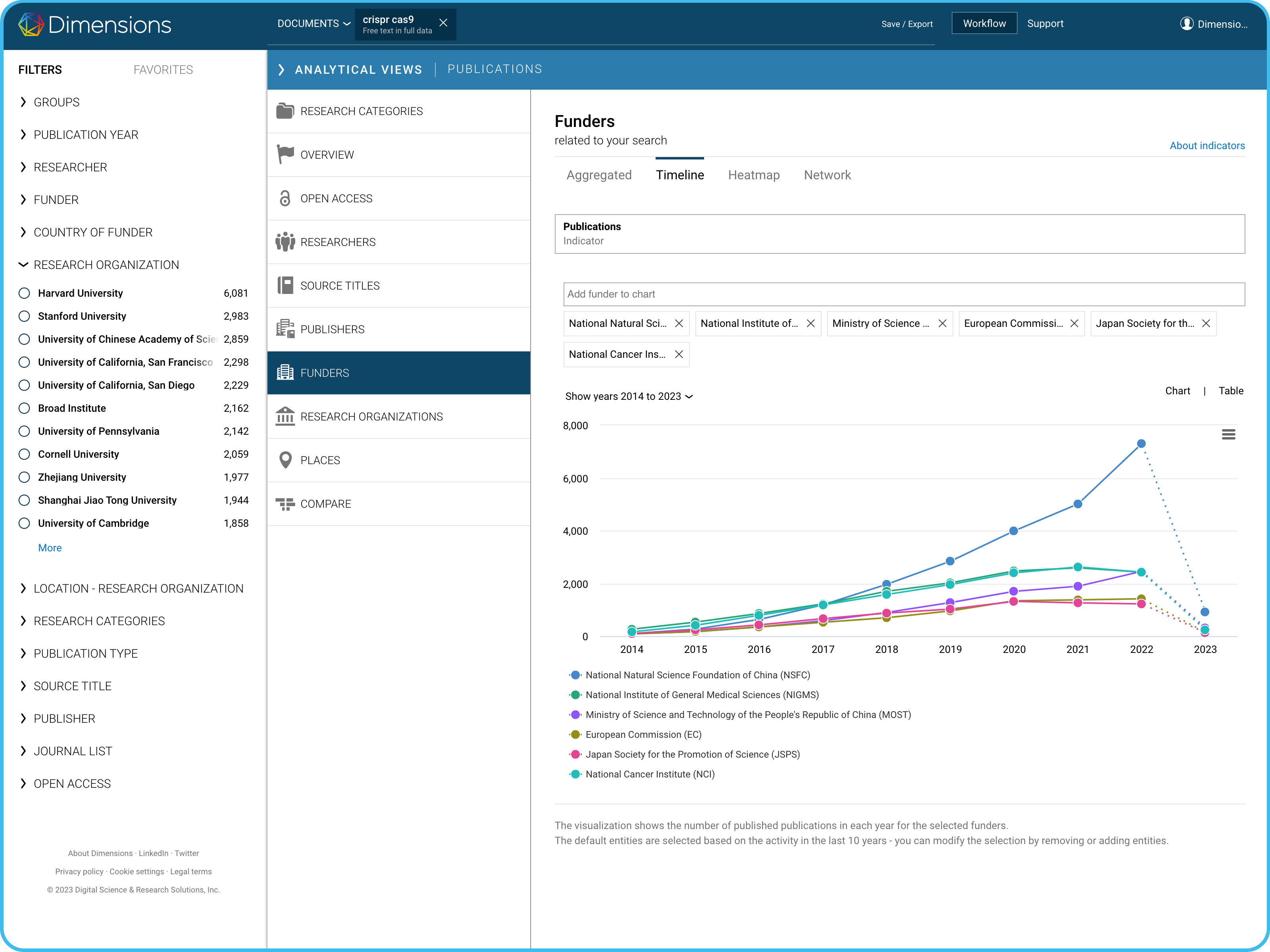Screen dimensions: 1270x952
Task: Click the About indicators link
Action: point(1207,146)
